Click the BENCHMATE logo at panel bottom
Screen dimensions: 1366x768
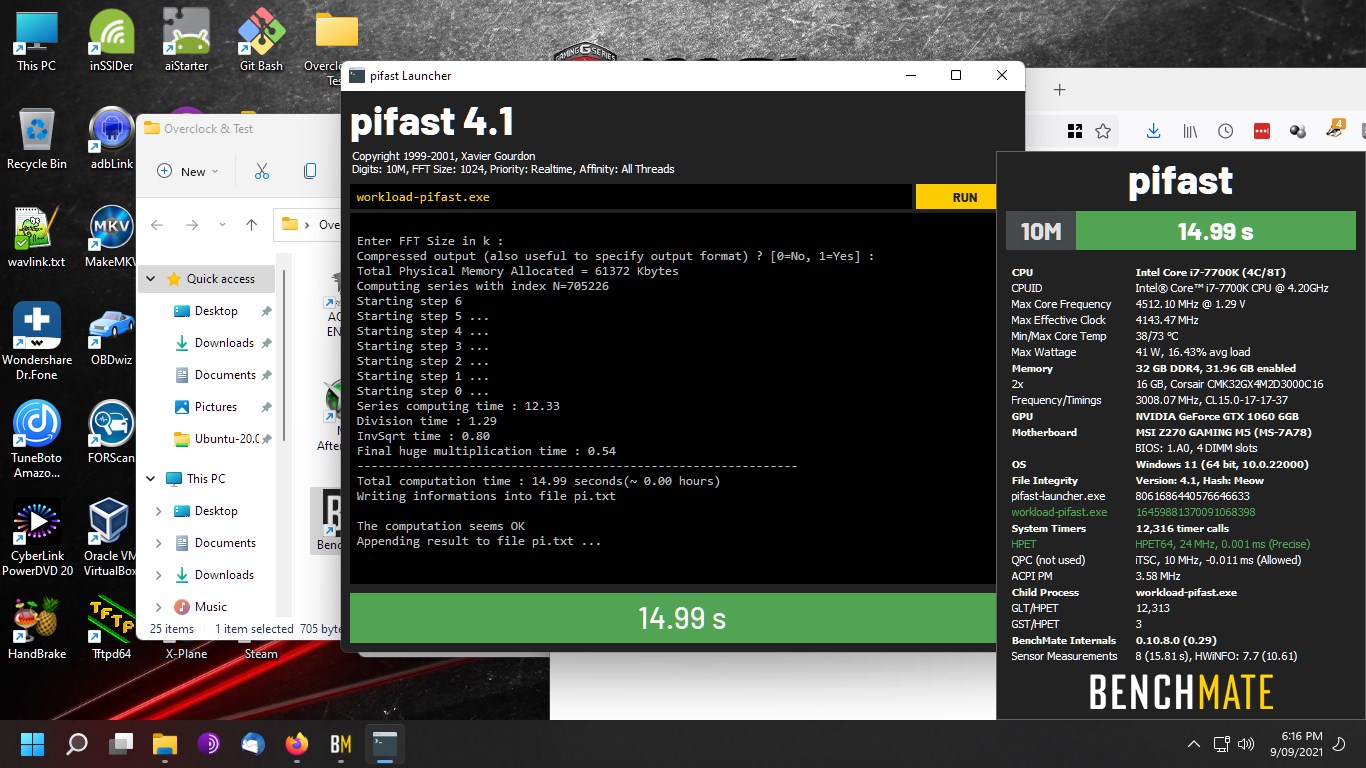pos(1181,692)
